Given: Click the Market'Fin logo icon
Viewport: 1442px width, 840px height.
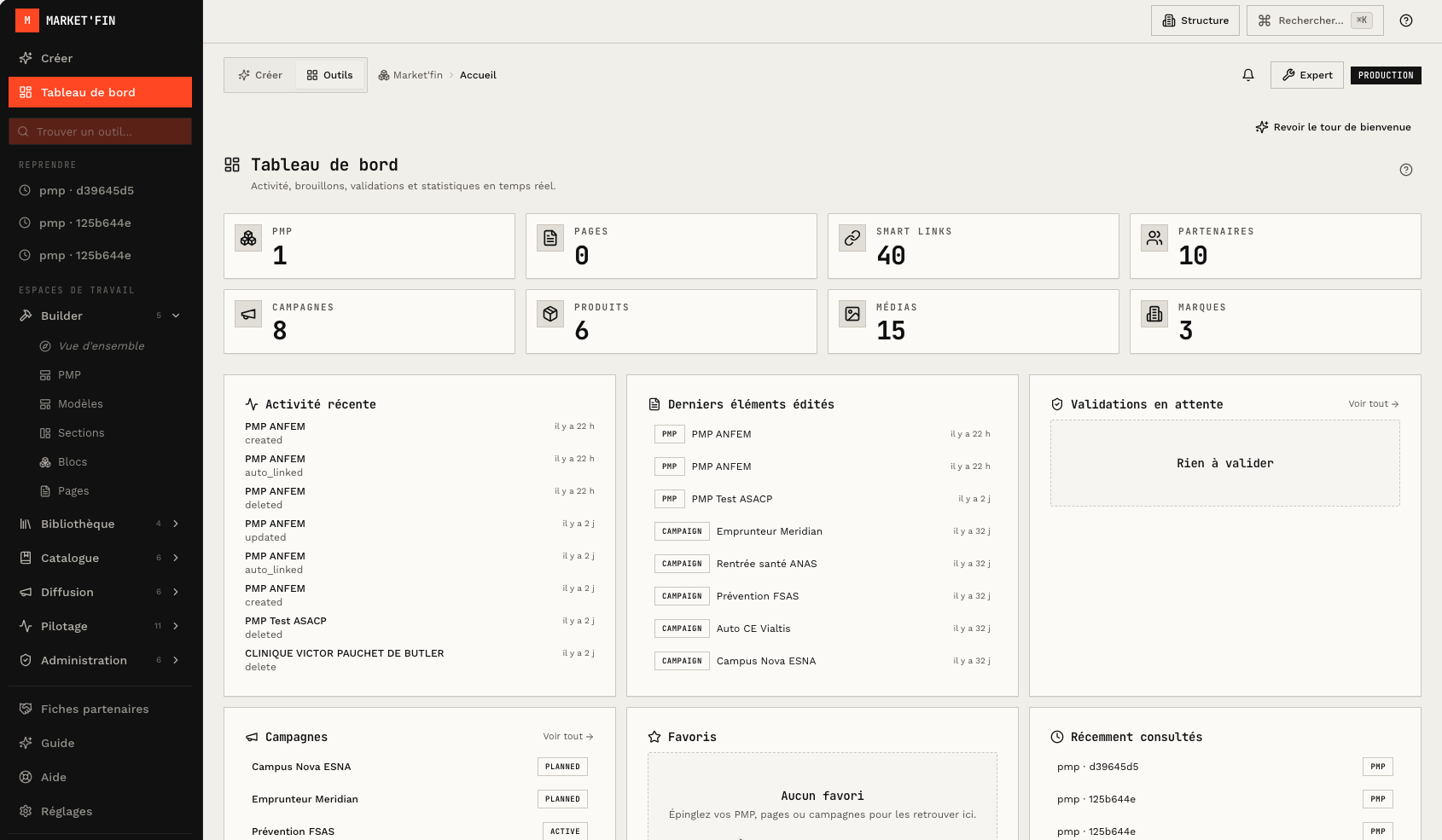Looking at the screenshot, I should tap(27, 20).
